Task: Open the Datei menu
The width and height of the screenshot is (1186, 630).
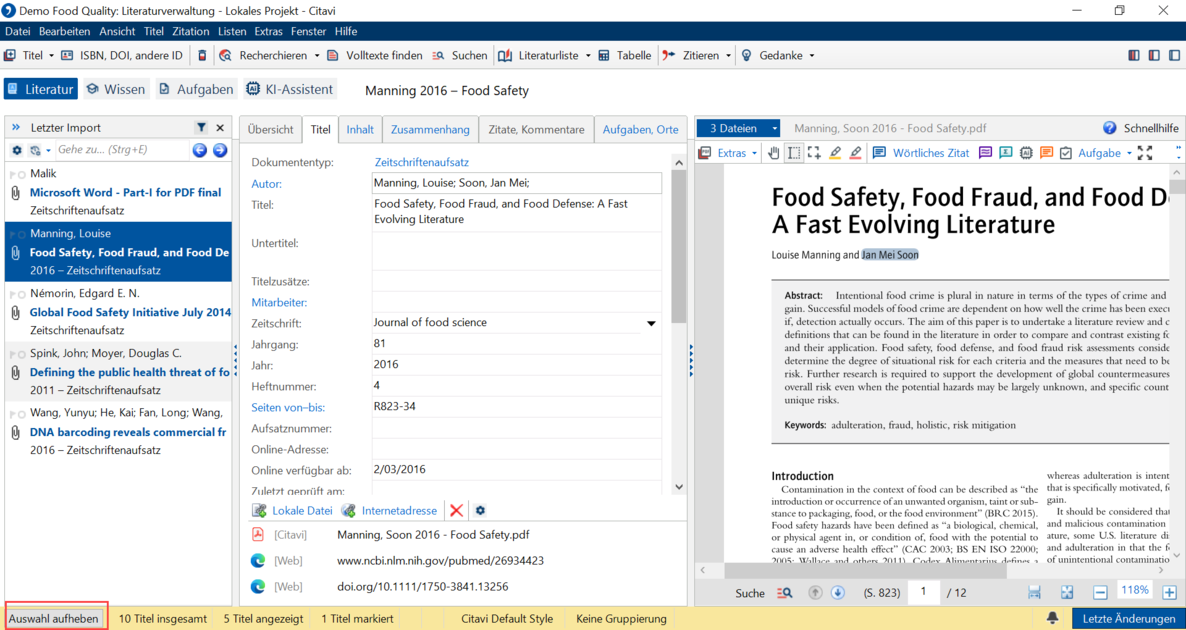Action: pyautogui.click(x=17, y=31)
